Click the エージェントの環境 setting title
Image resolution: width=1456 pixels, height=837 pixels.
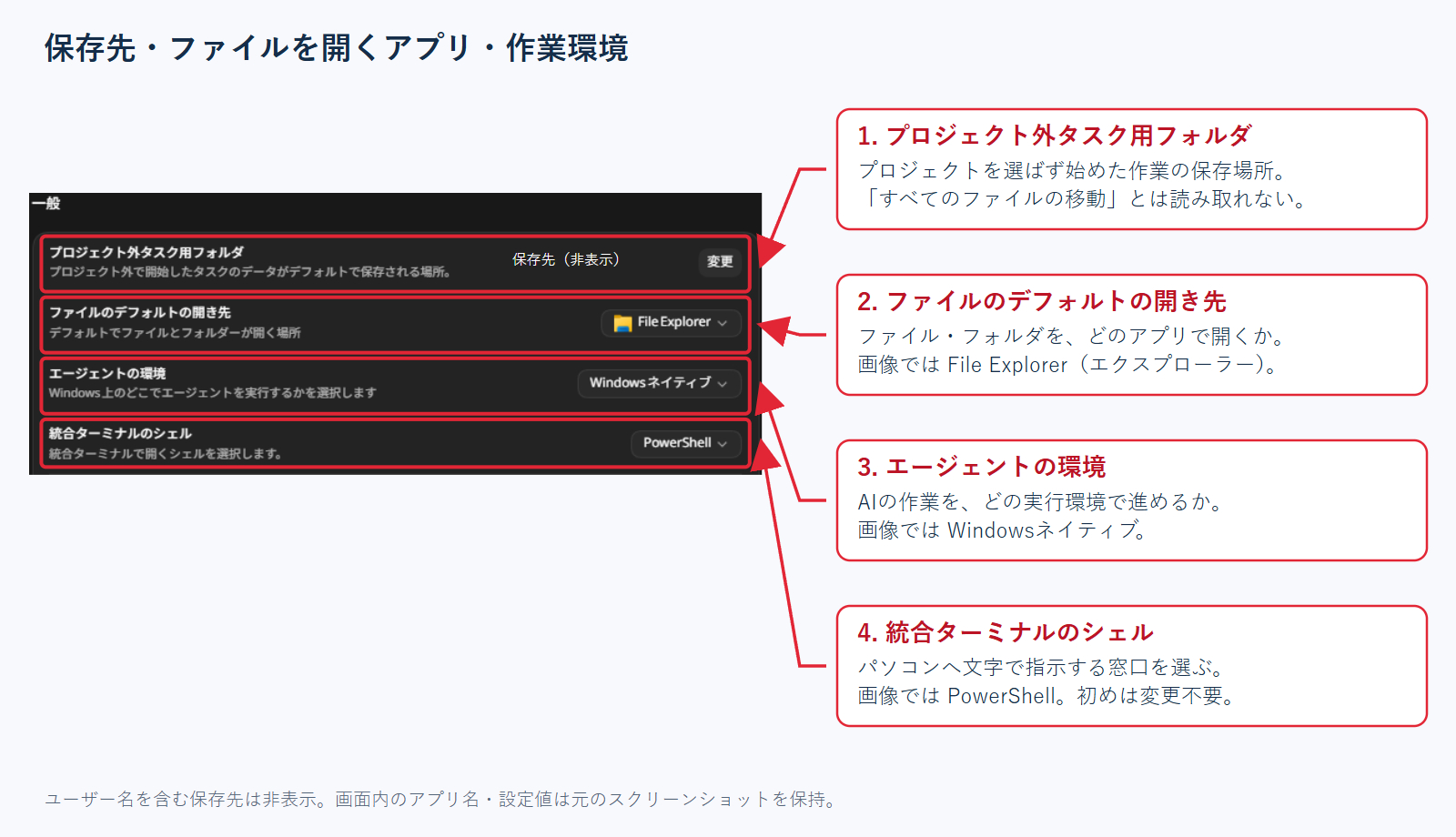click(x=107, y=373)
